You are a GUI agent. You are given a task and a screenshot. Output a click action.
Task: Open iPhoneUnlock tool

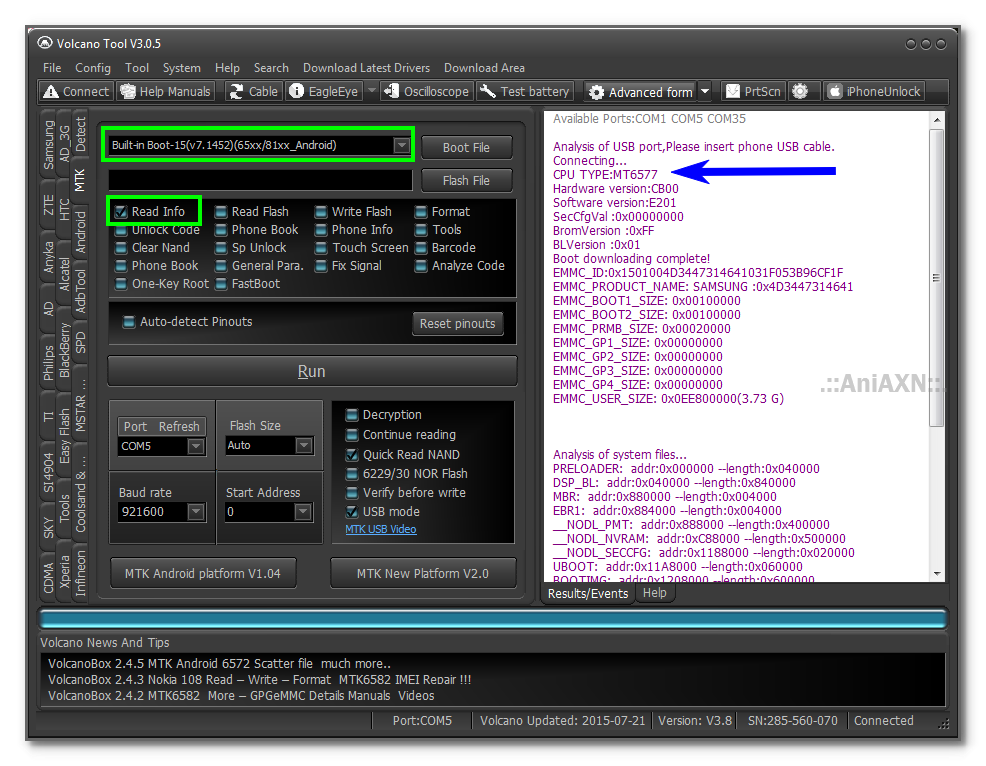pos(875,92)
